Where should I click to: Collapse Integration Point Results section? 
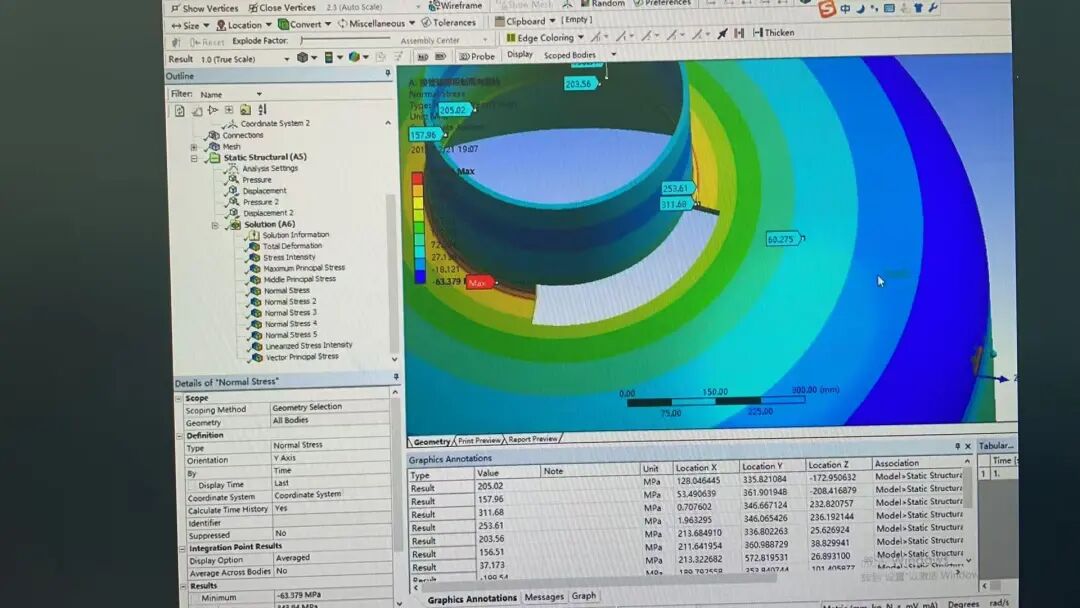coord(183,549)
